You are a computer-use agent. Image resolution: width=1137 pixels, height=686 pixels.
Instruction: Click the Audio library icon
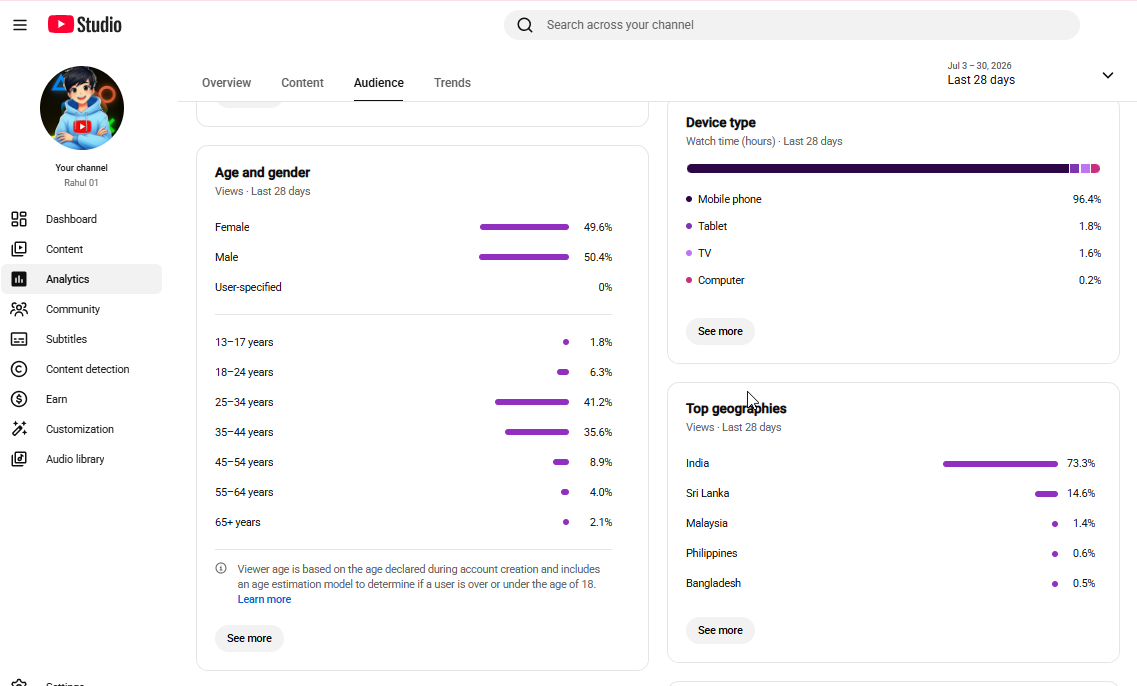click(x=19, y=459)
